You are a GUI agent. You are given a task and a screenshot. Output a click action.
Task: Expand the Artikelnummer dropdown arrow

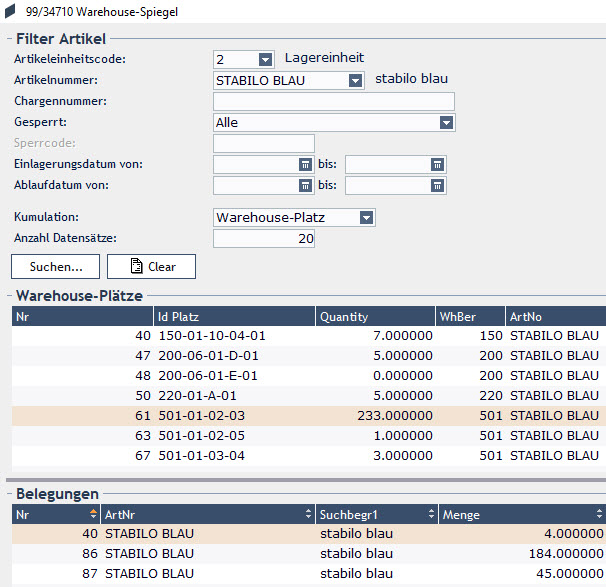point(355,81)
